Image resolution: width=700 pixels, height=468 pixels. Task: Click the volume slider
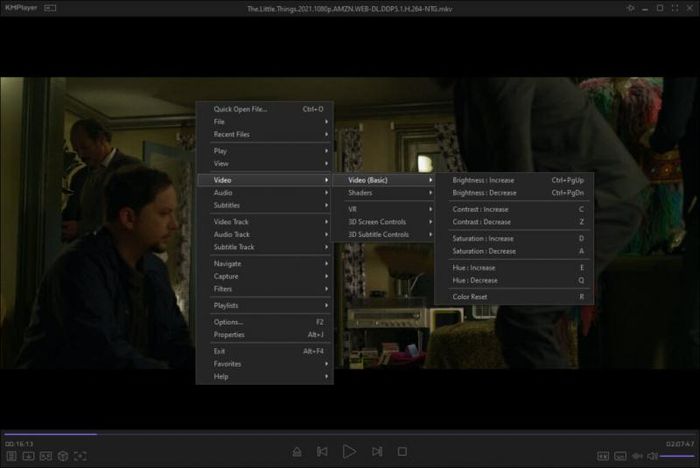(676, 456)
